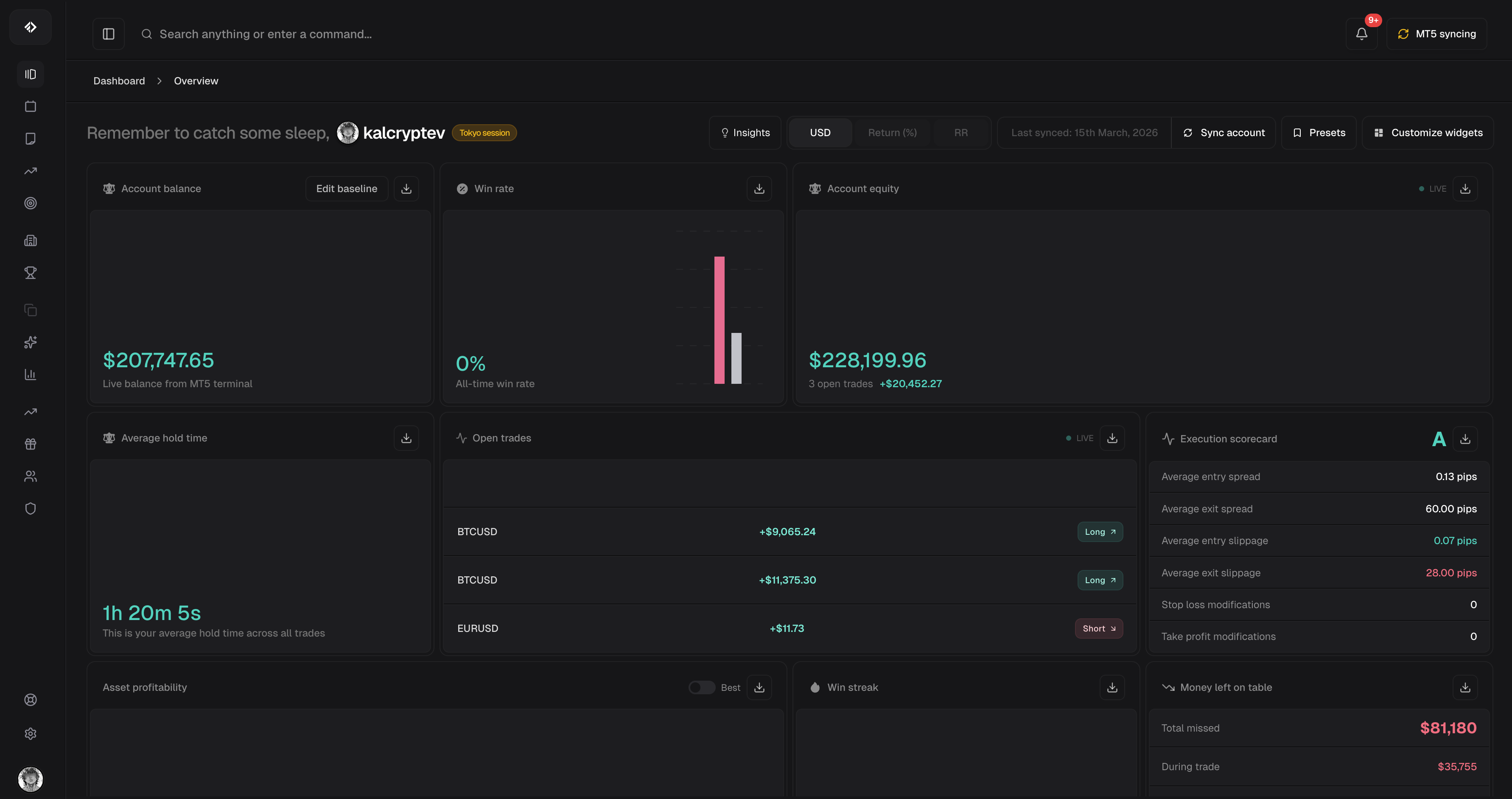
Task: Switch display to RR mode
Action: [960, 133]
